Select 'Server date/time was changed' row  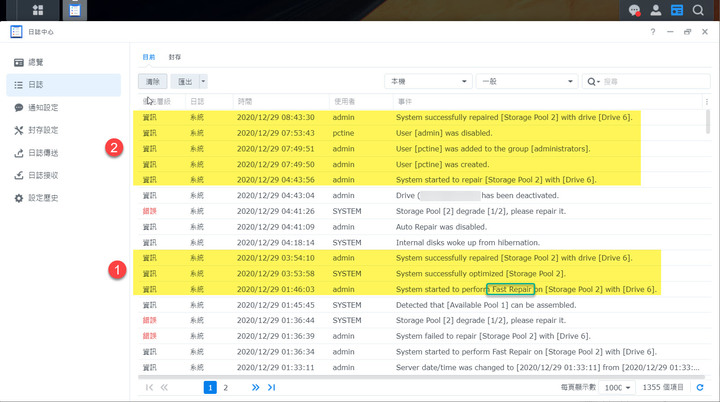click(x=422, y=368)
